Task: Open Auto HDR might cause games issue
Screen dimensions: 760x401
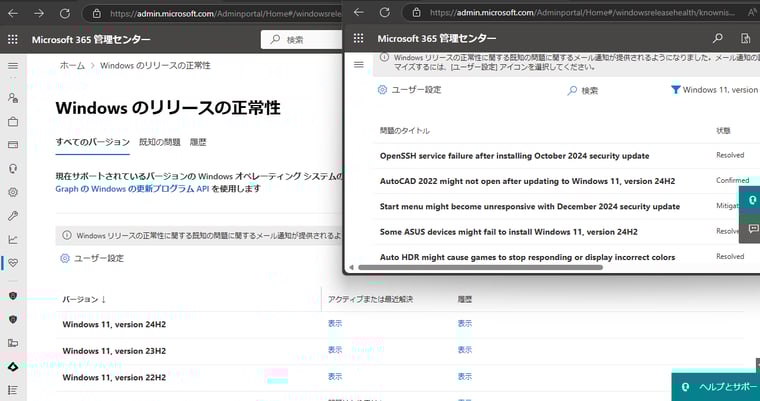Action: 527,257
